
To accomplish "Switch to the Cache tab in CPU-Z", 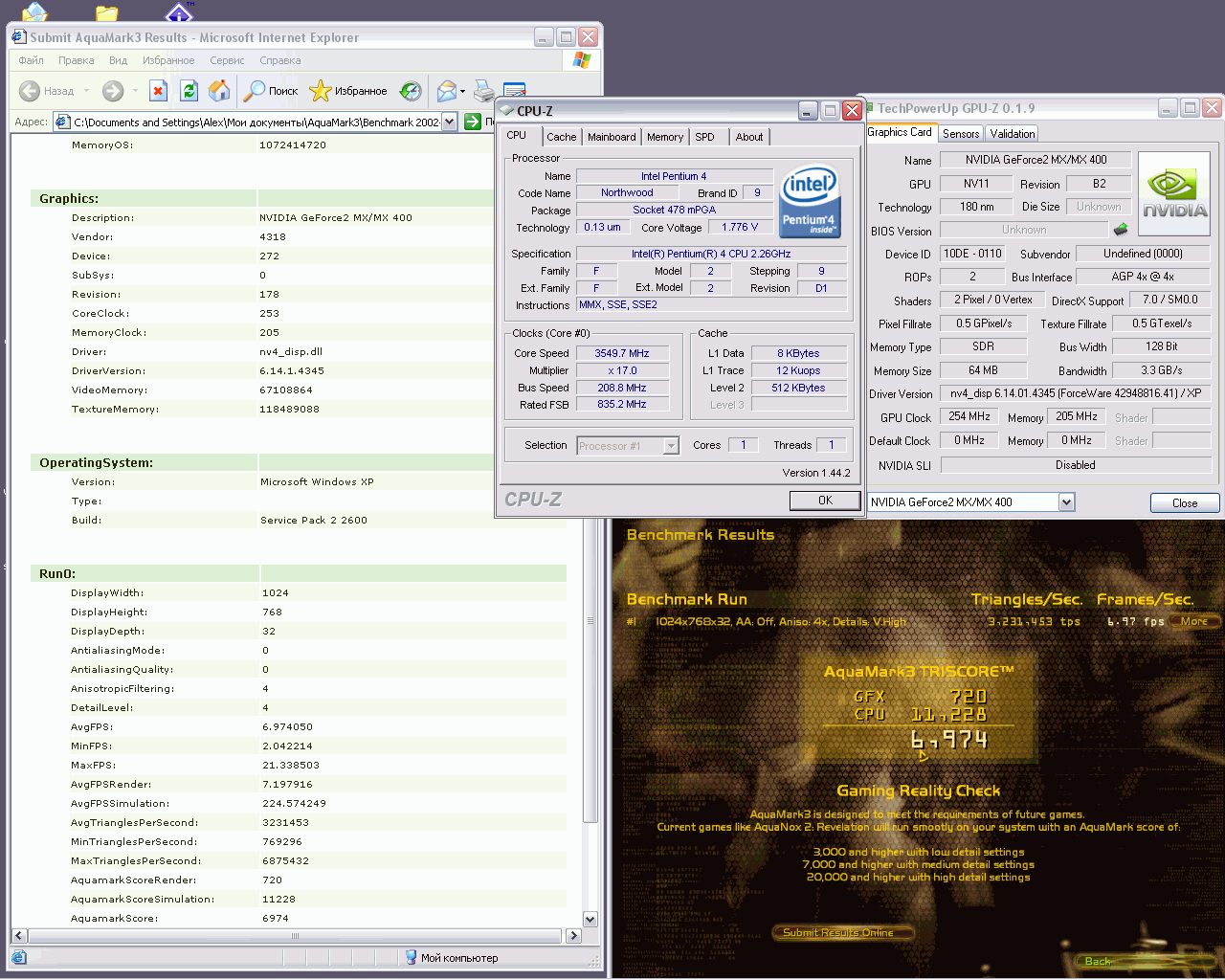I will 562,137.
